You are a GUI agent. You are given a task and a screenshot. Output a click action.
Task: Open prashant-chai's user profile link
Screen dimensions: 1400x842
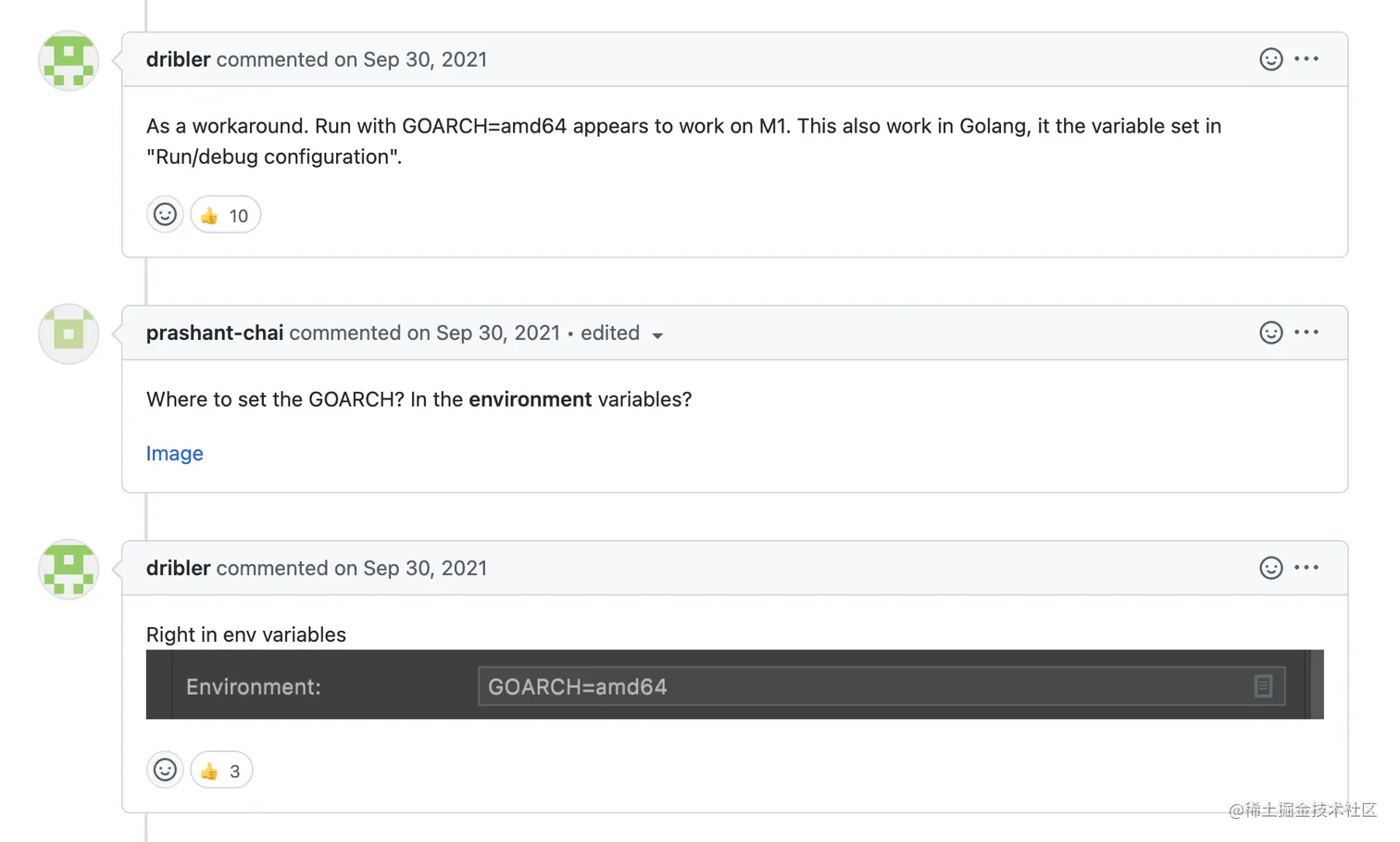tap(214, 333)
